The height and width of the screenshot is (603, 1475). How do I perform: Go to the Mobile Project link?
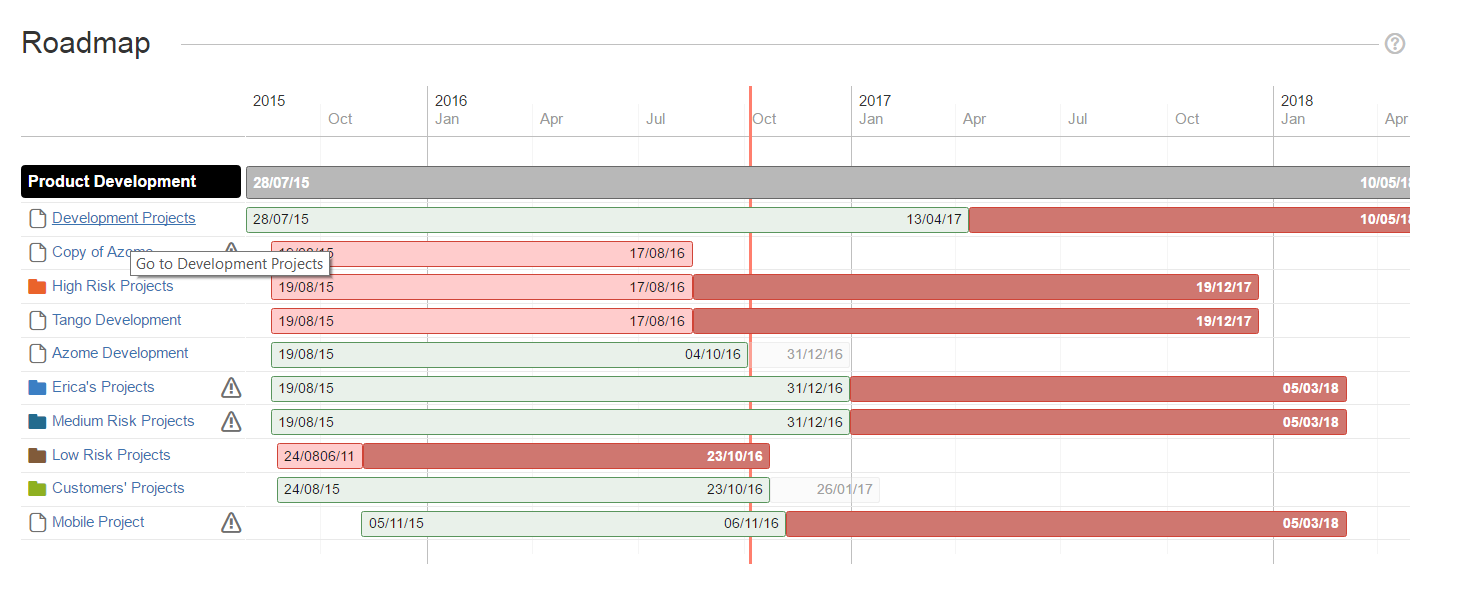[98, 522]
